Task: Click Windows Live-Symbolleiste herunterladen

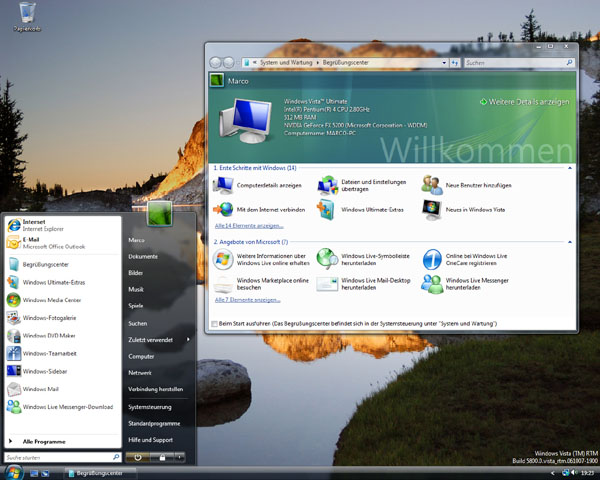Action: click(x=364, y=260)
